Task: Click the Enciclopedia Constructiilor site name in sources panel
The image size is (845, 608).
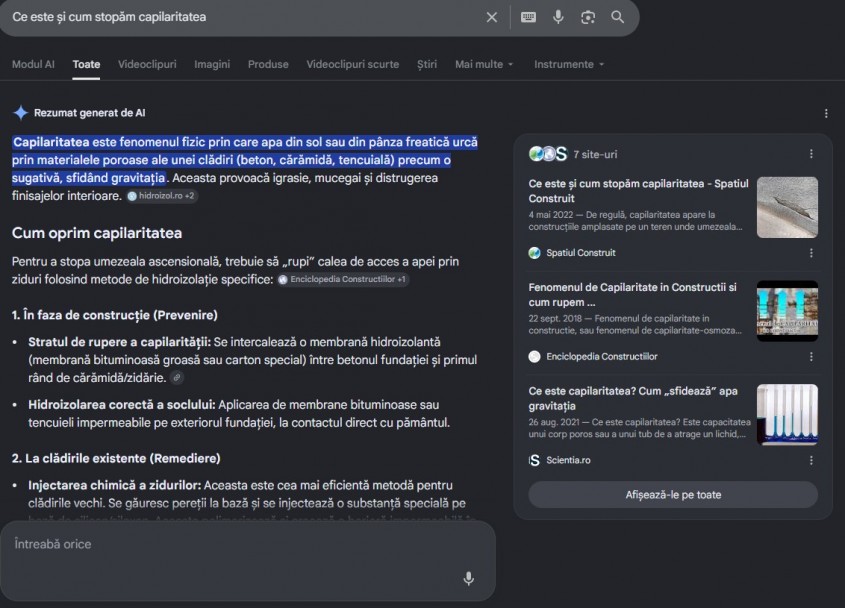Action: 602,356
